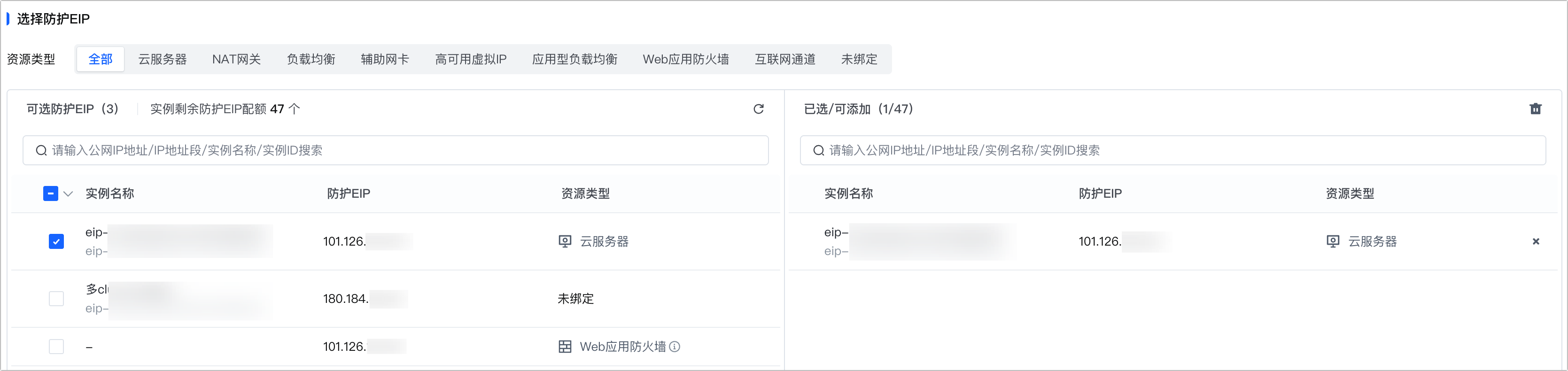This screenshot has height=371, width=1568.
Task: Open the 应用型负载均衡 tab
Action: tap(574, 59)
